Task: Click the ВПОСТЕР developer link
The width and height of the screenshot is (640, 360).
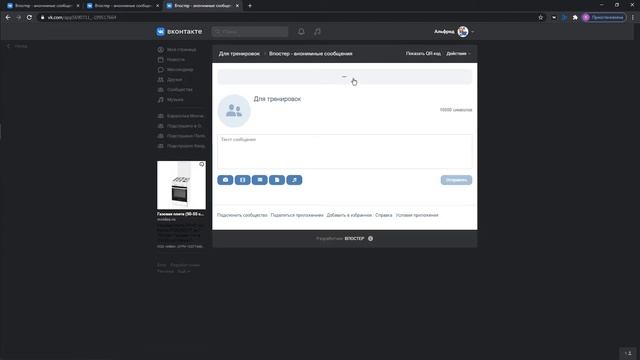Action: coord(354,238)
